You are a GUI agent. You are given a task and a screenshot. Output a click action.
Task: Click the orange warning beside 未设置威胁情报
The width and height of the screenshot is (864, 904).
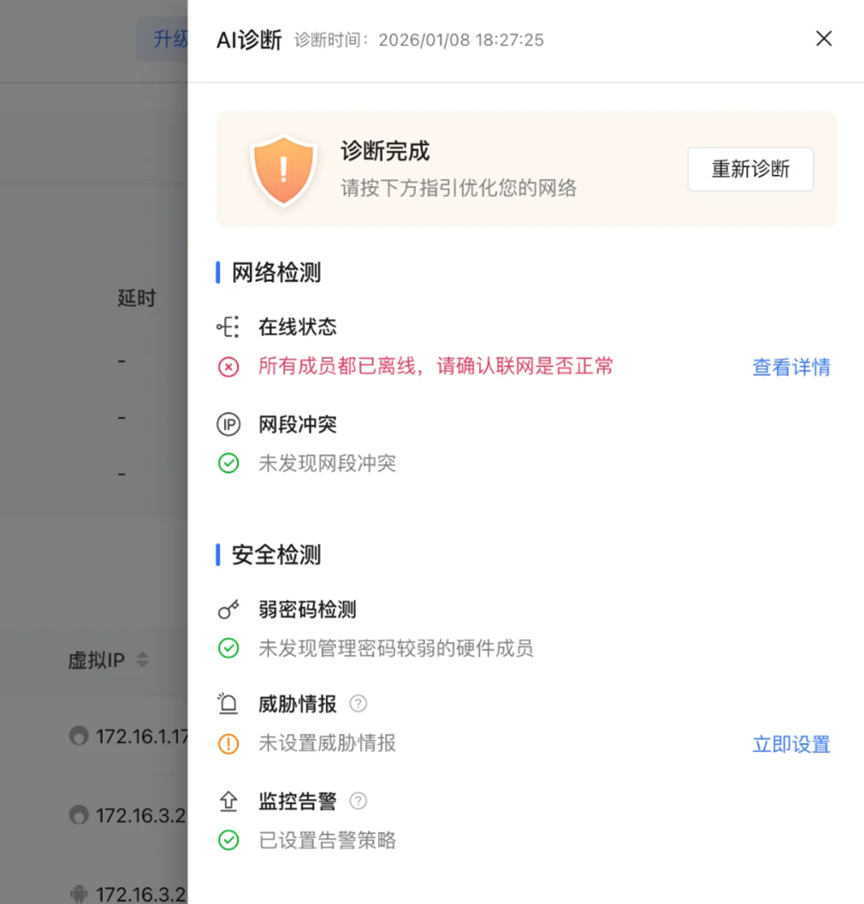[228, 745]
